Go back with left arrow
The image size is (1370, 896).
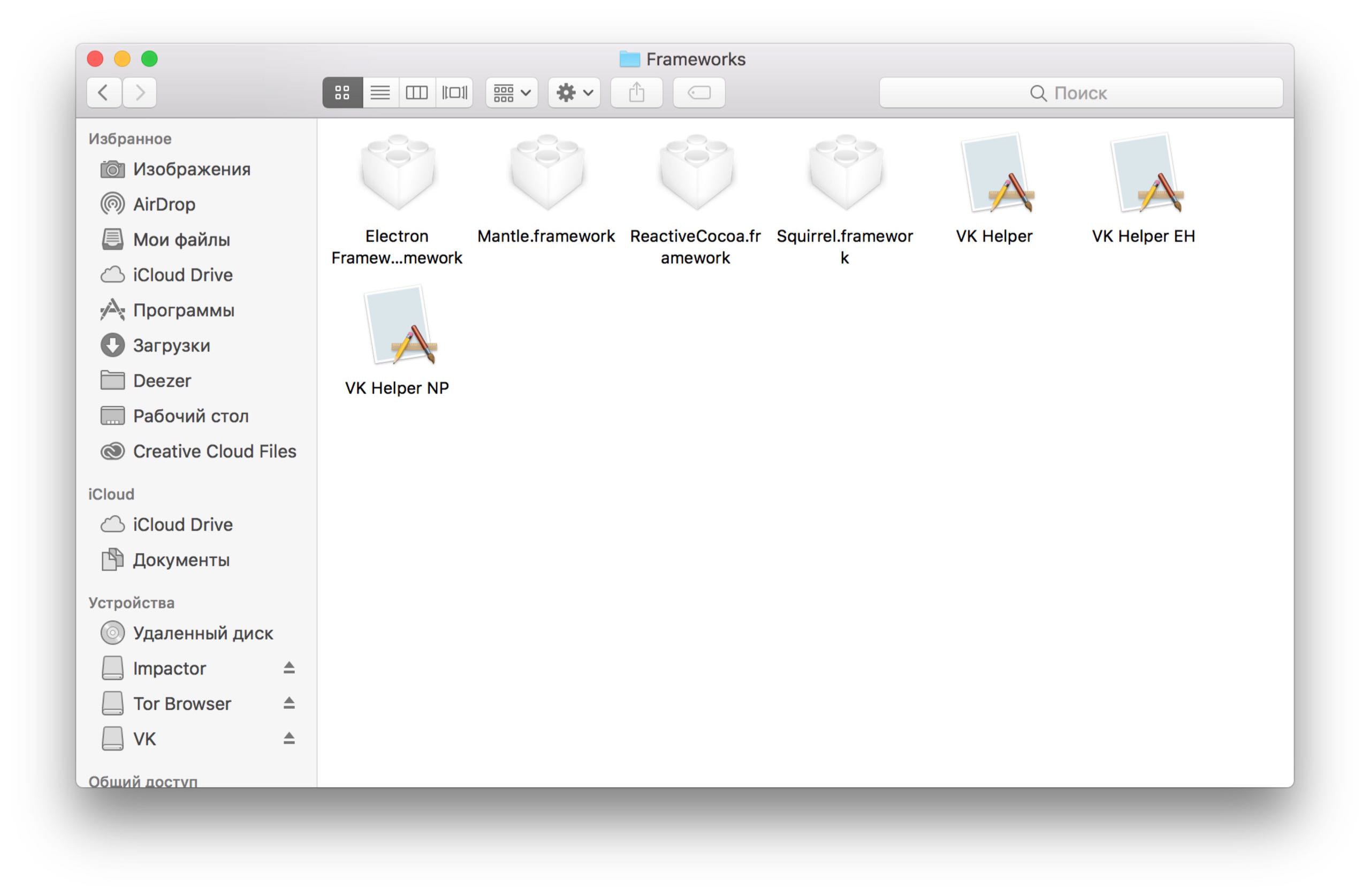(104, 93)
